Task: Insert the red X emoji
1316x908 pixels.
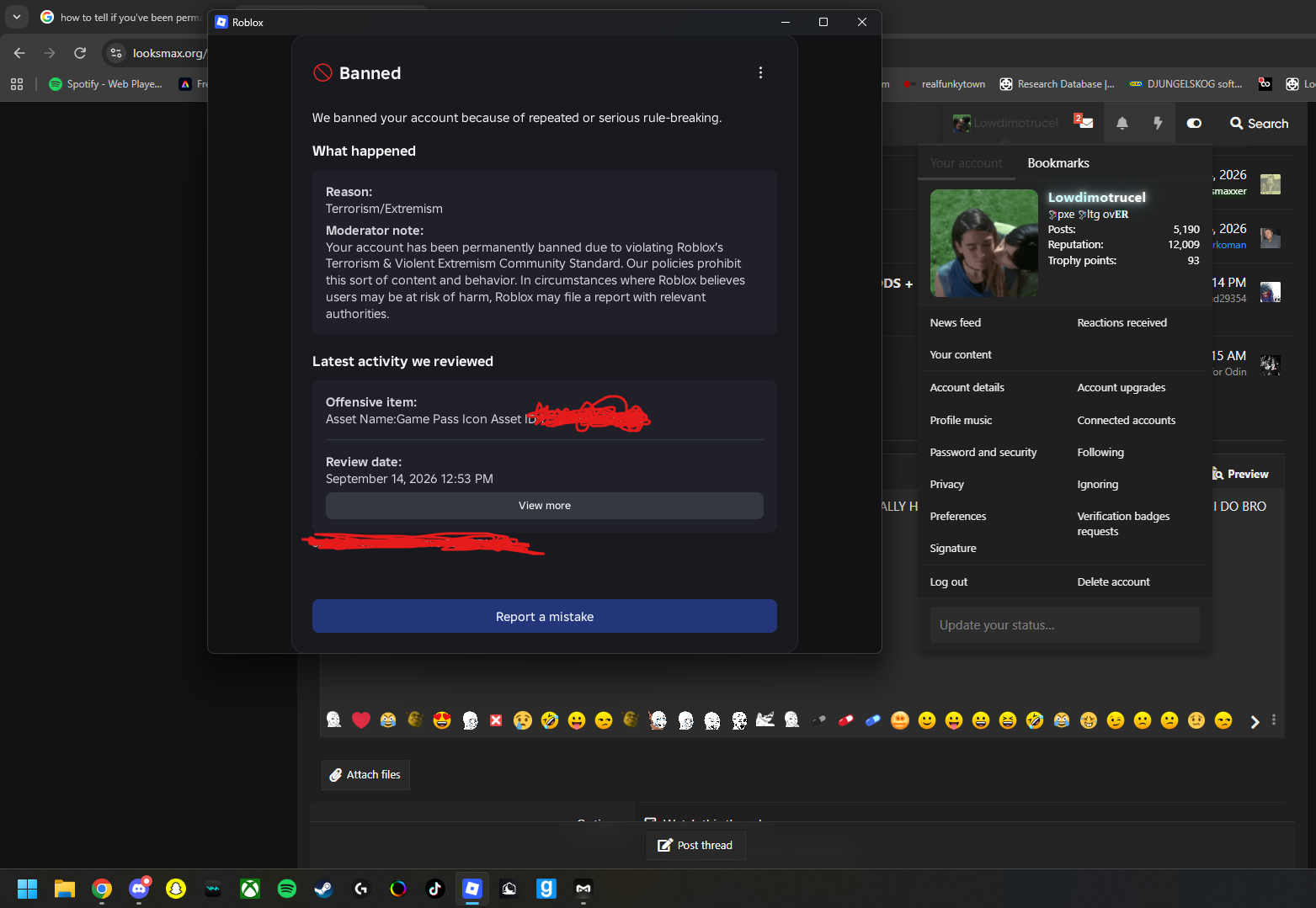Action: point(496,720)
